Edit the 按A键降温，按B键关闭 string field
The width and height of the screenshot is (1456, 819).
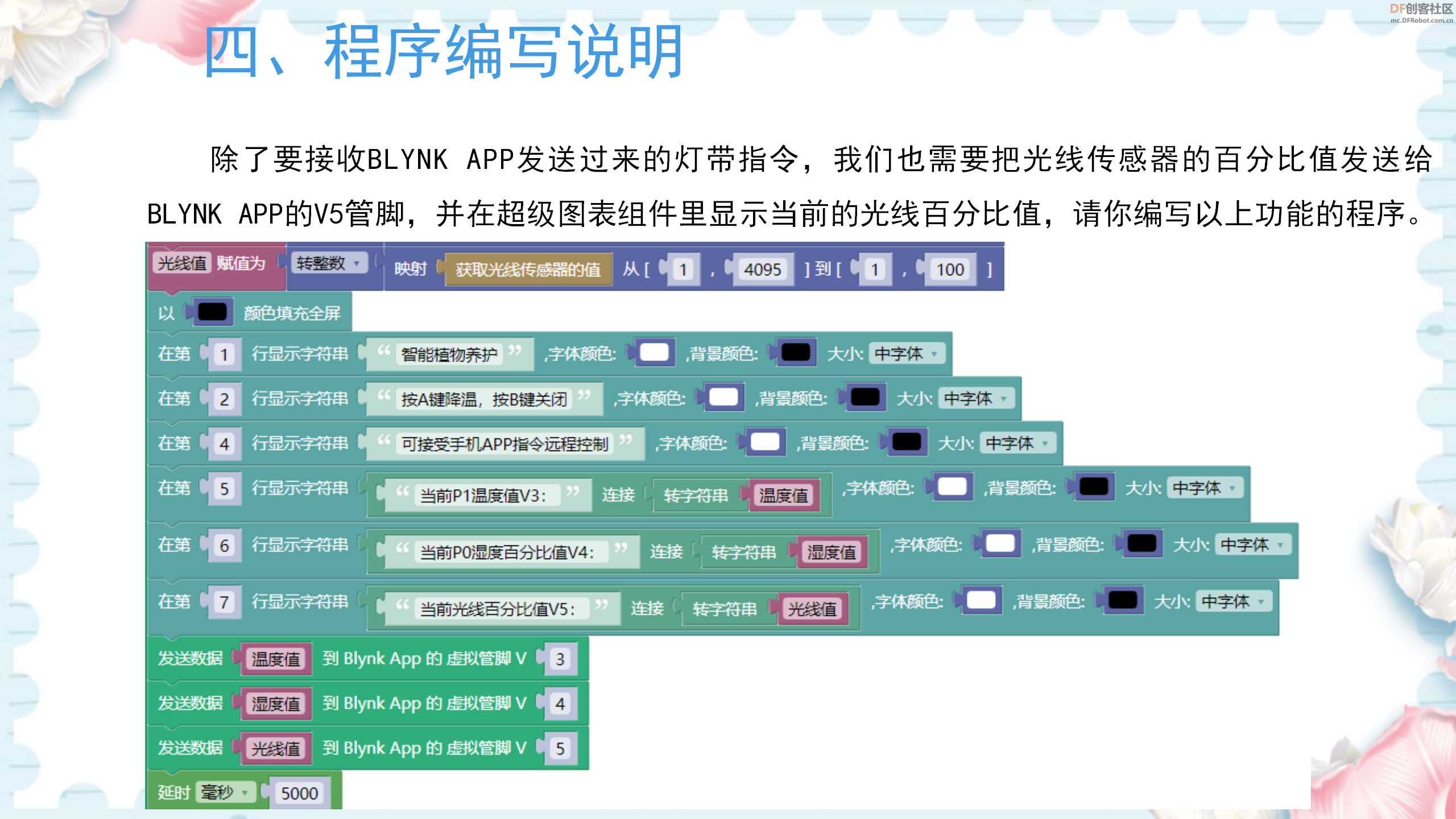484,399
